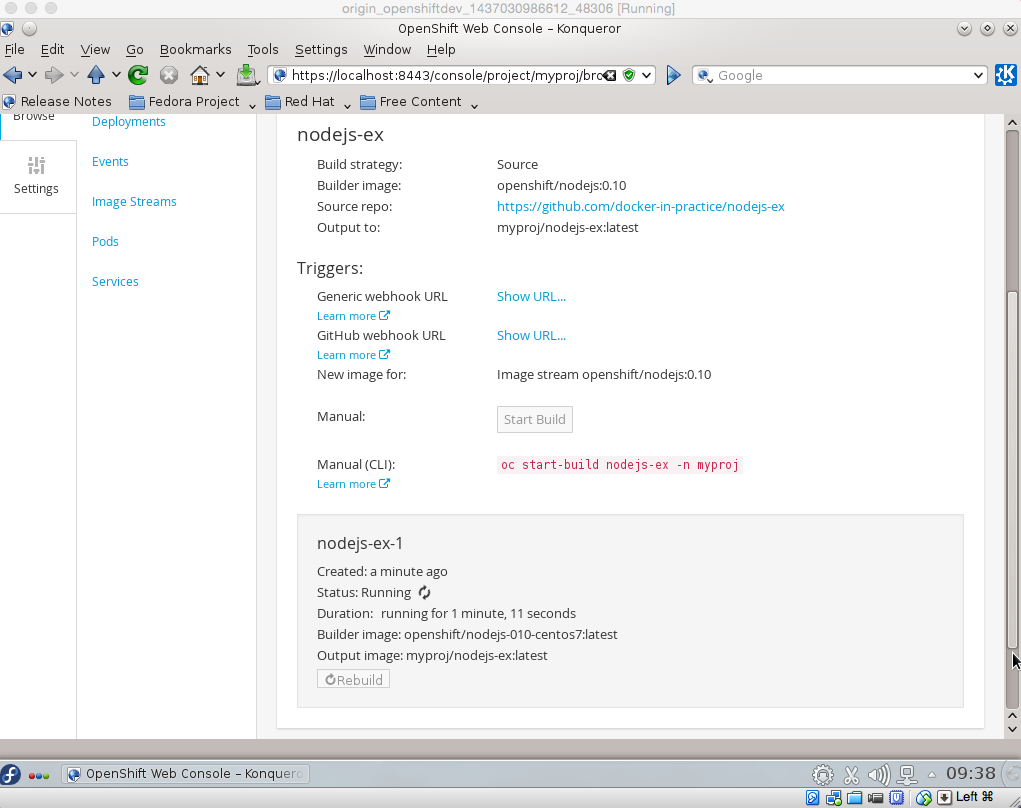1021x808 pixels.
Task: Expand the address bar history dropdown
Action: [x=647, y=75]
